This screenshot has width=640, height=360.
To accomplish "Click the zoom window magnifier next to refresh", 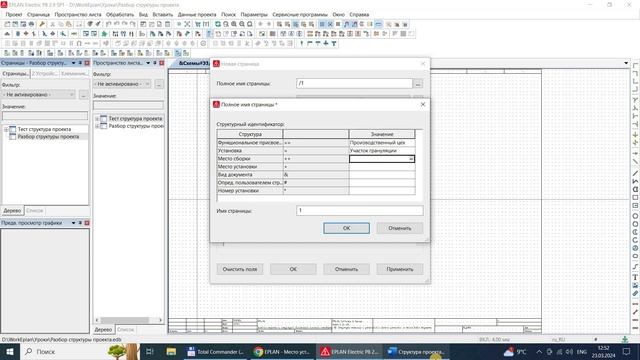I will [226, 24].
